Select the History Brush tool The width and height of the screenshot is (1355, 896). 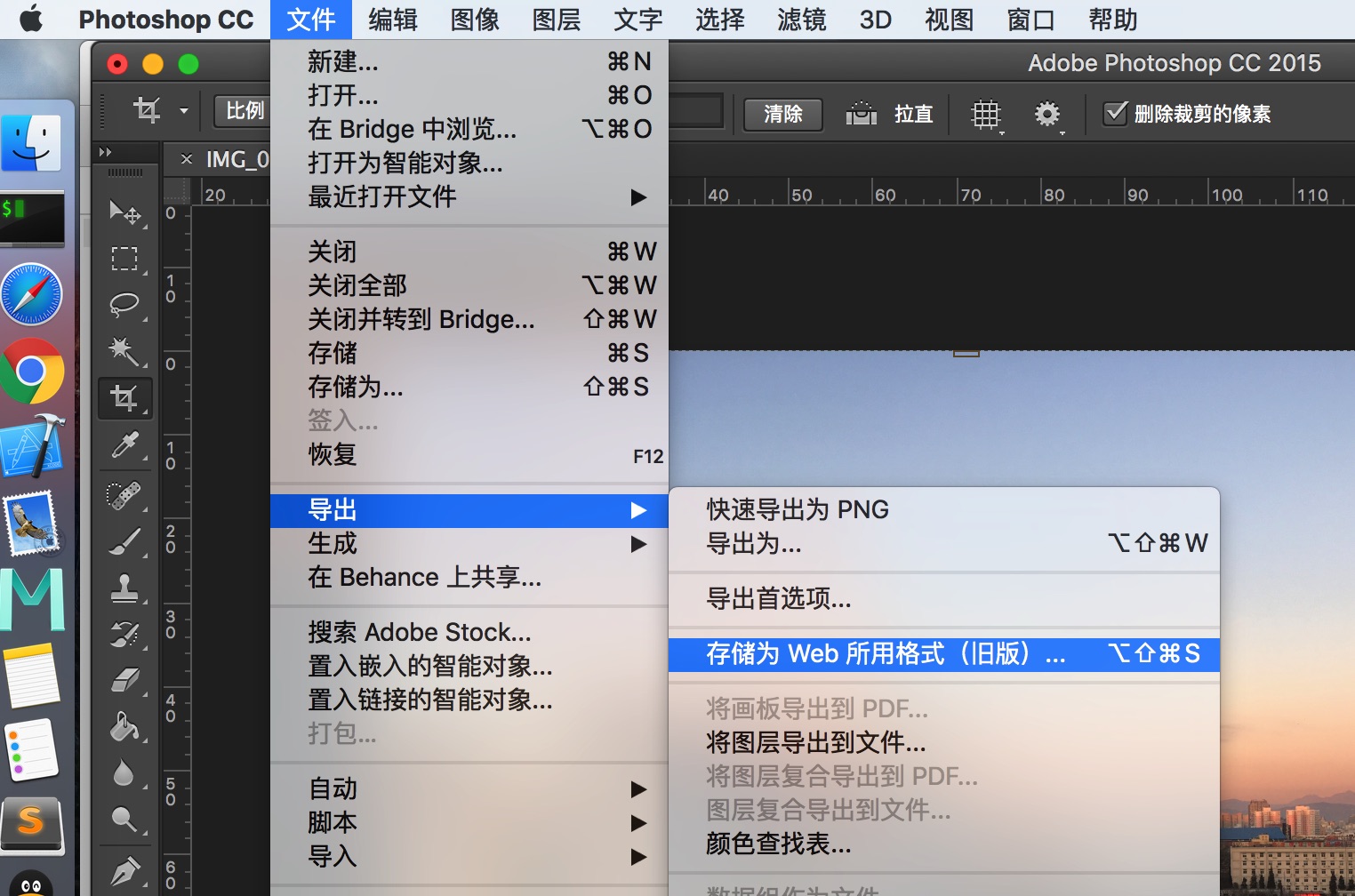tap(124, 633)
